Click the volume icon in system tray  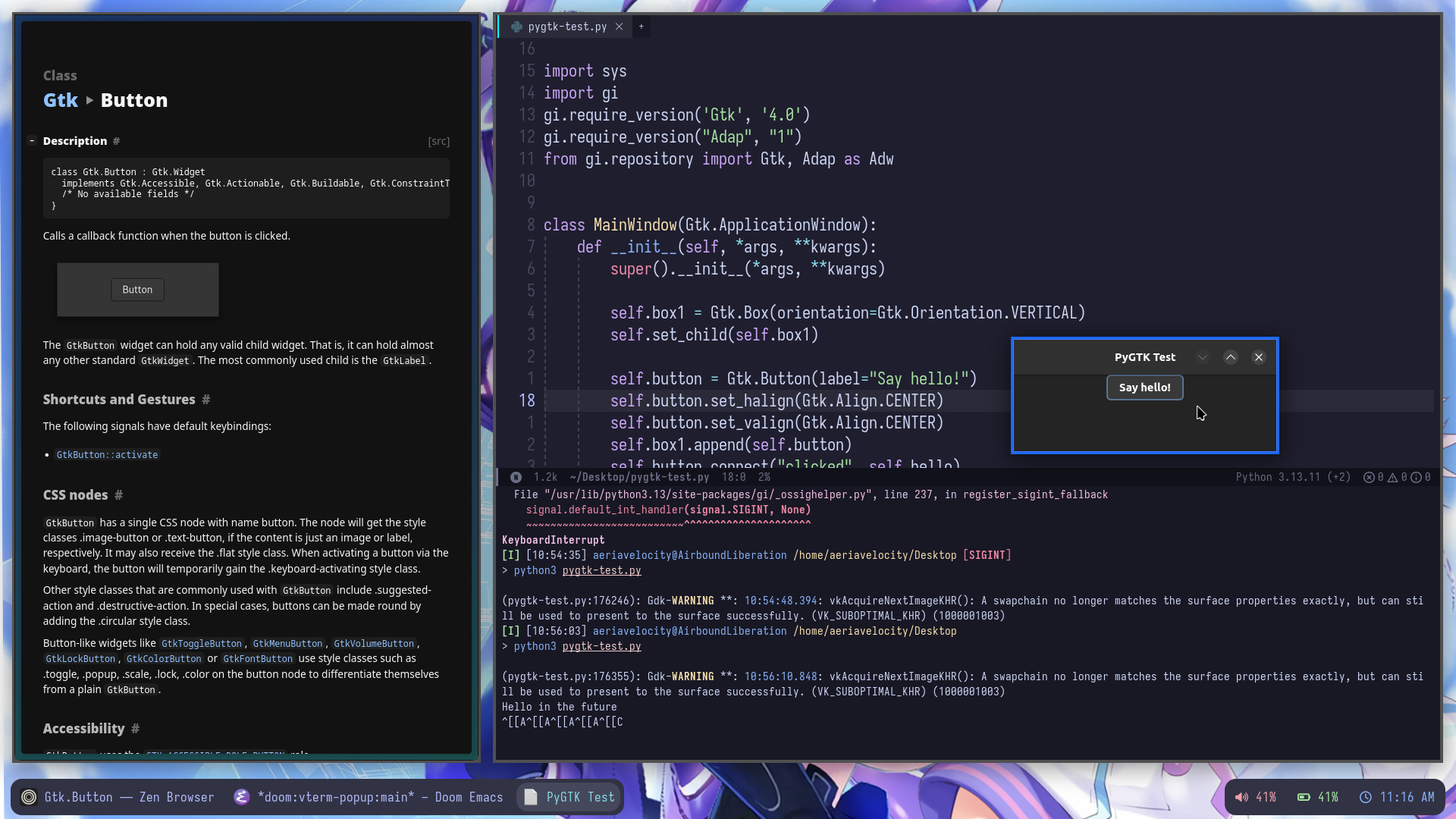point(1241,797)
